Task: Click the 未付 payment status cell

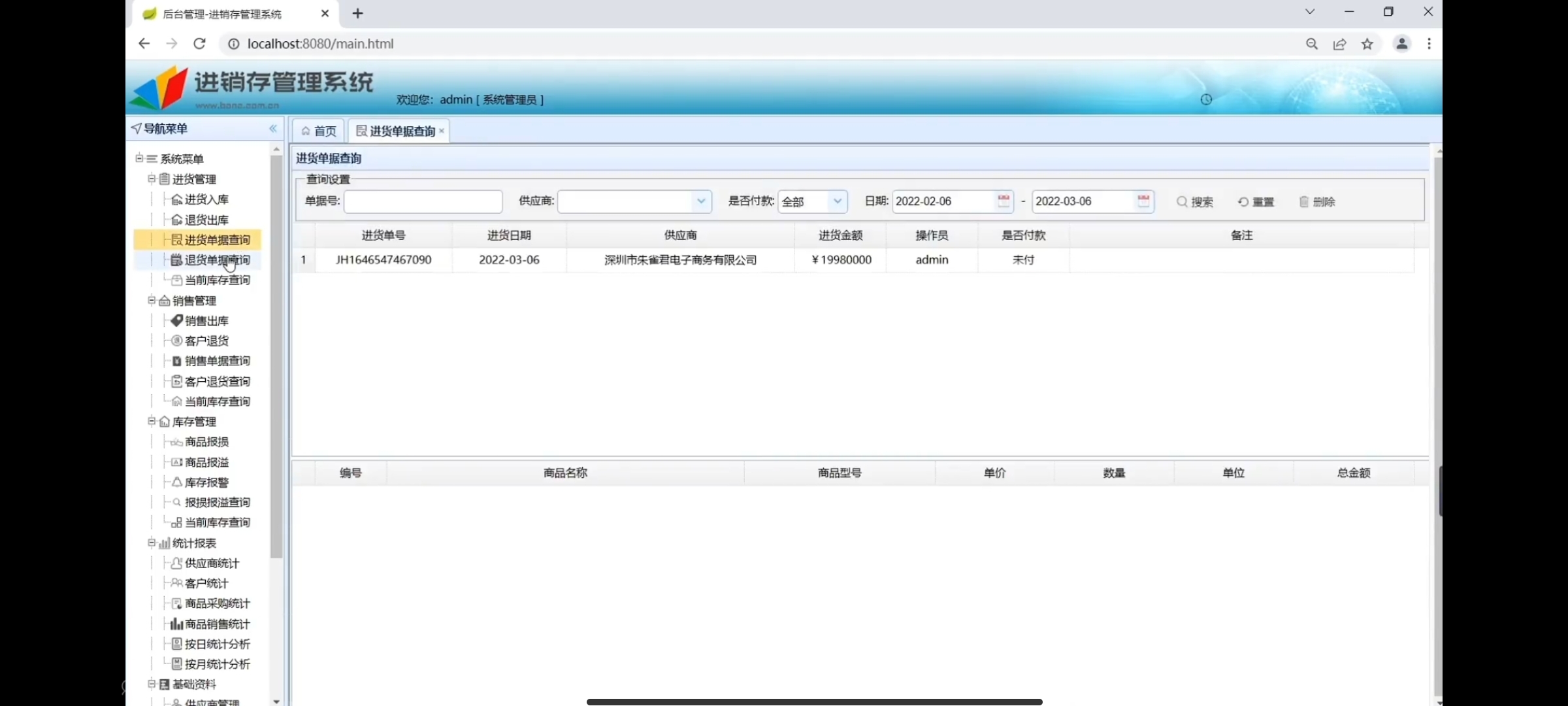Action: 1024,260
